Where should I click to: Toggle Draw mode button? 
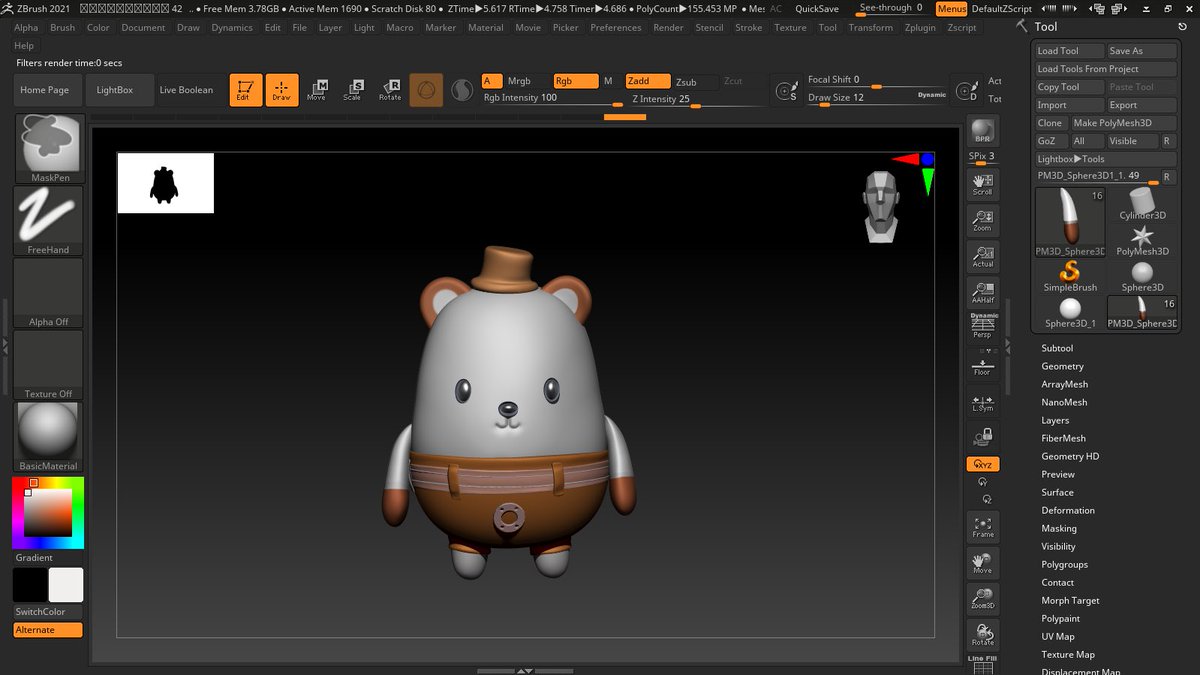coord(282,90)
